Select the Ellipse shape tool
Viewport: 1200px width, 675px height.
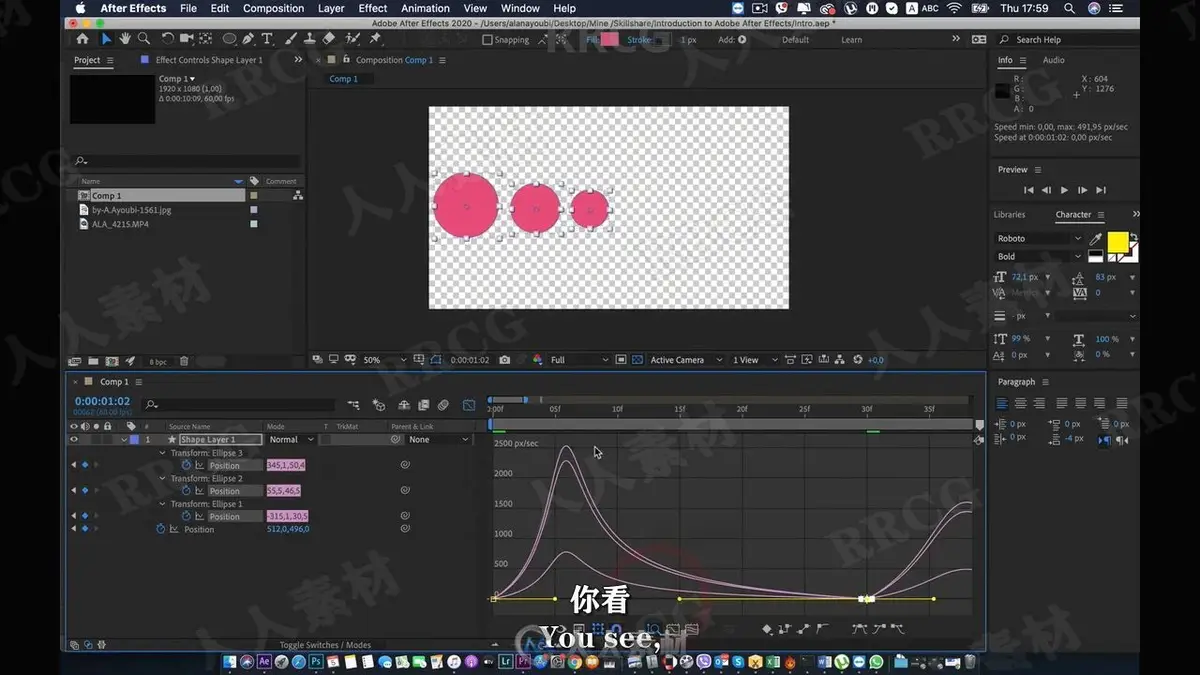tap(229, 39)
